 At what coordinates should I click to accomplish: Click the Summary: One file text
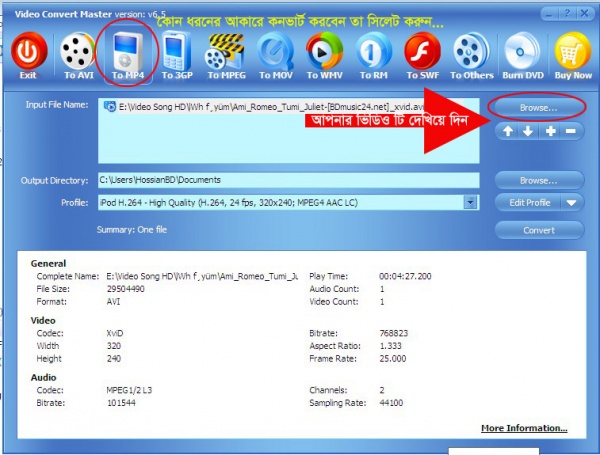point(132,230)
